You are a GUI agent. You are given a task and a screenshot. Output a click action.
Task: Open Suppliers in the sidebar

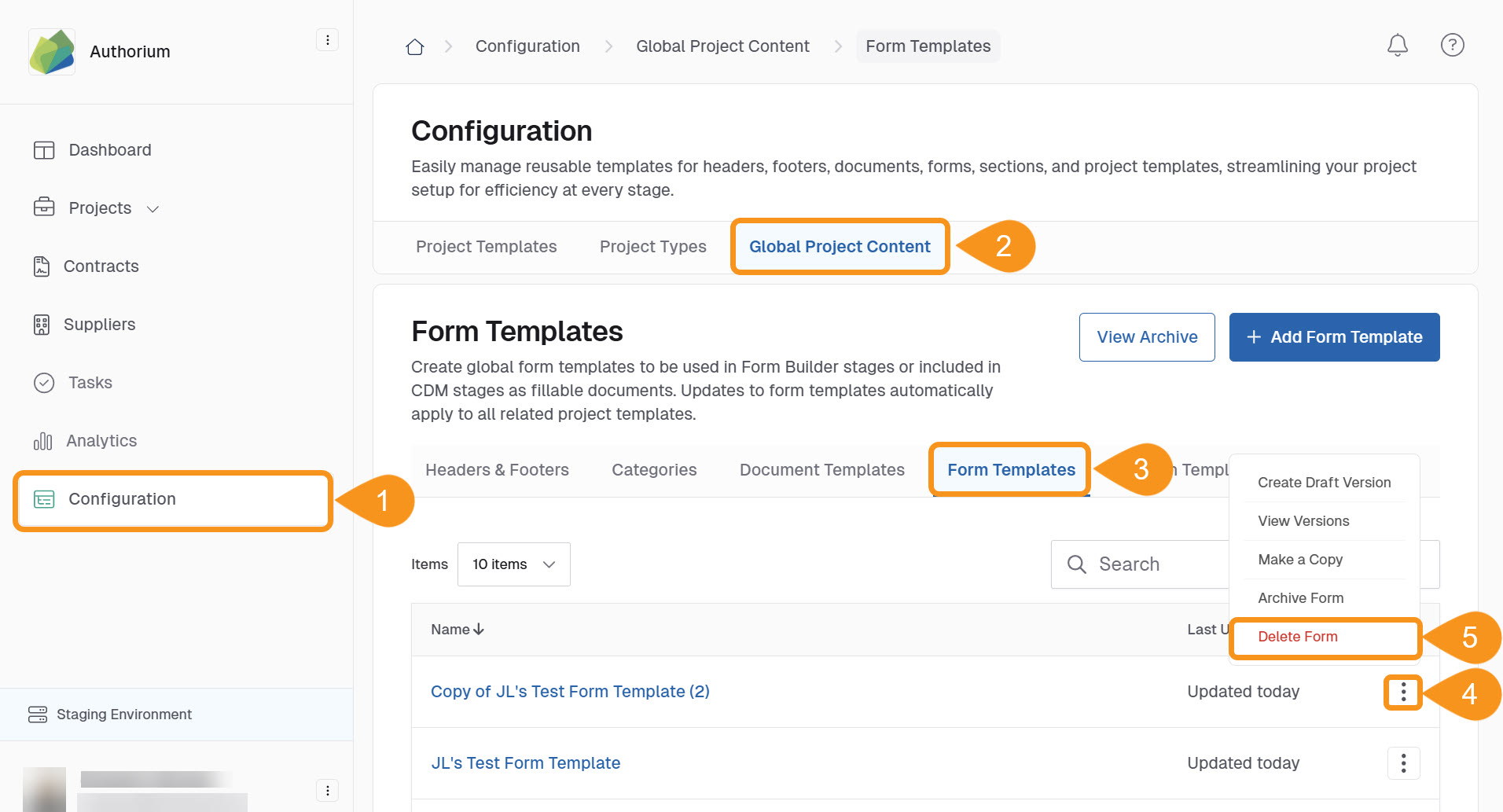click(x=99, y=325)
